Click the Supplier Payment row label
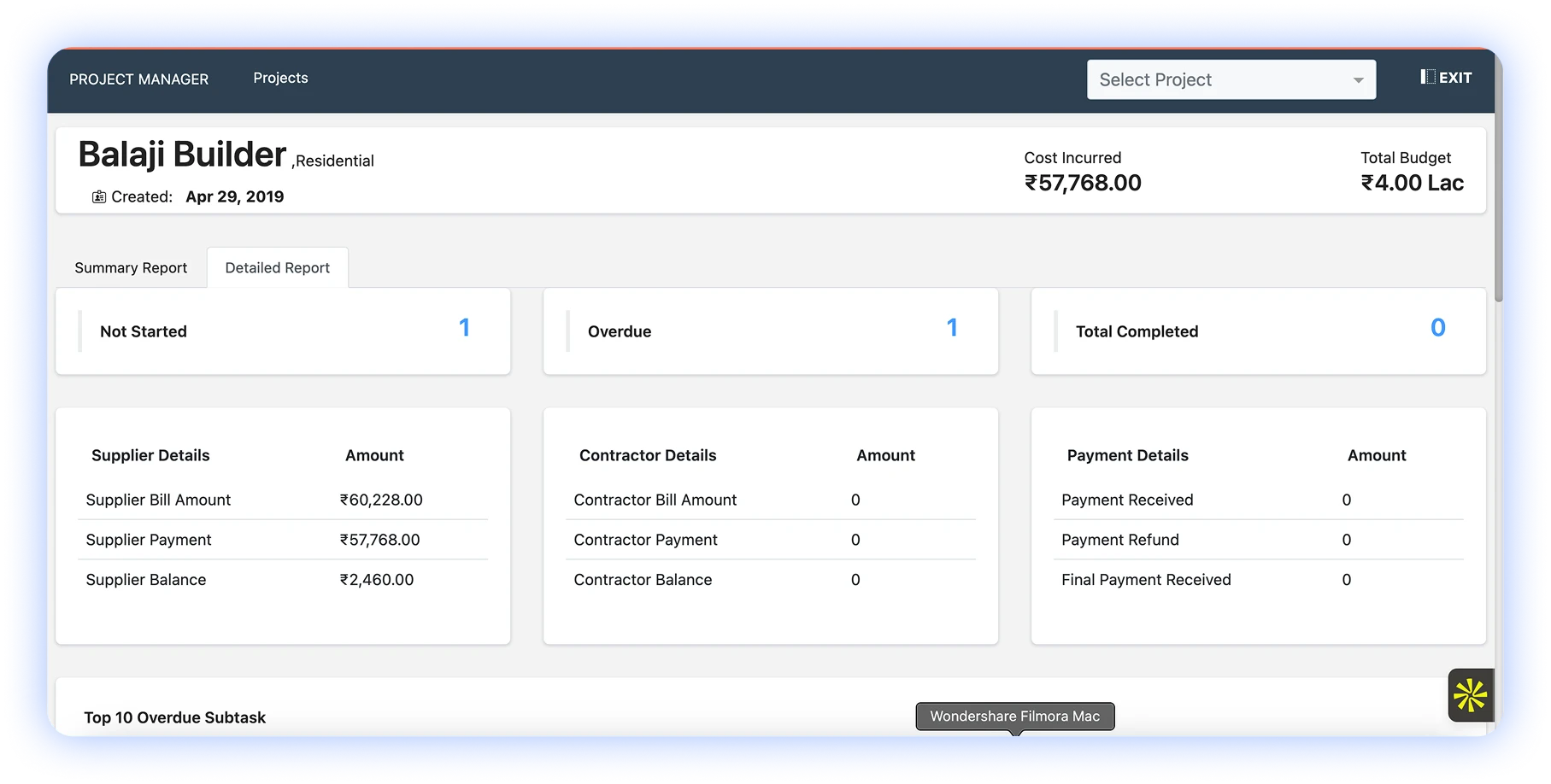1551x784 pixels. tap(149, 540)
